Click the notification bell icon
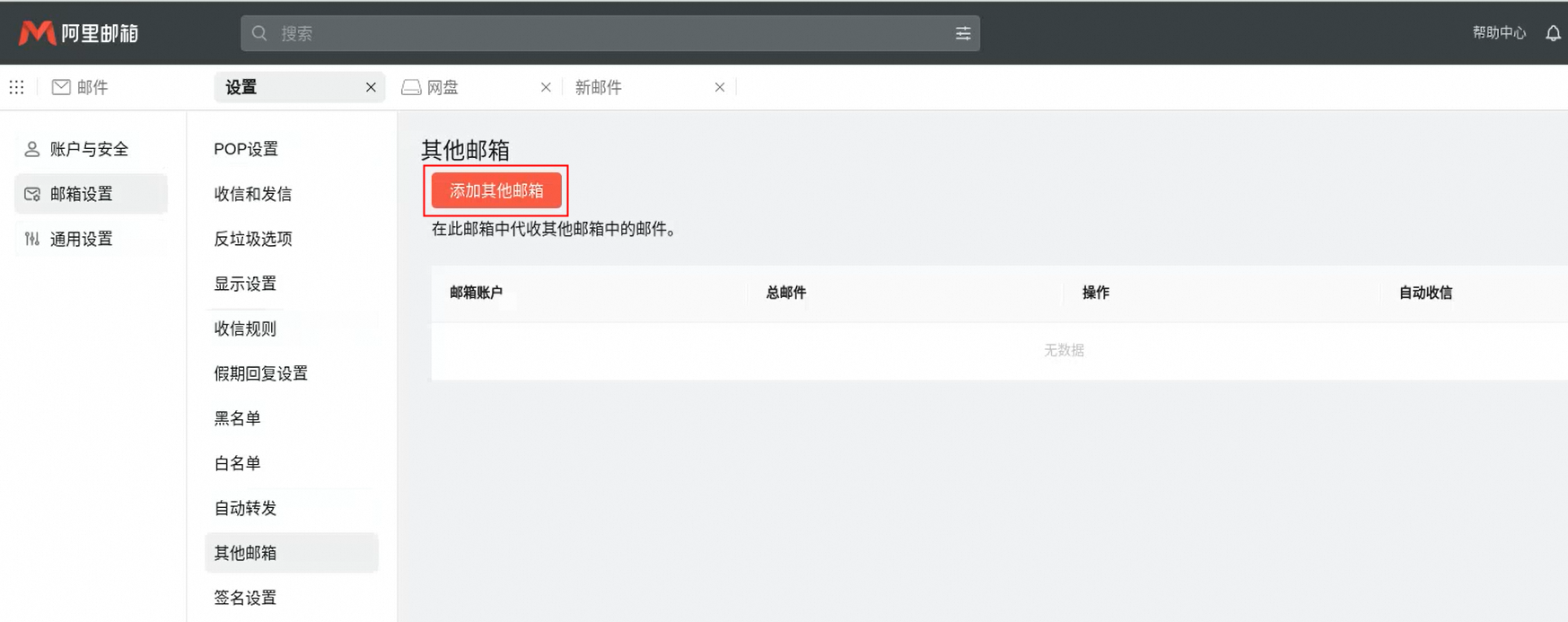The height and width of the screenshot is (622, 1568). tap(1553, 33)
